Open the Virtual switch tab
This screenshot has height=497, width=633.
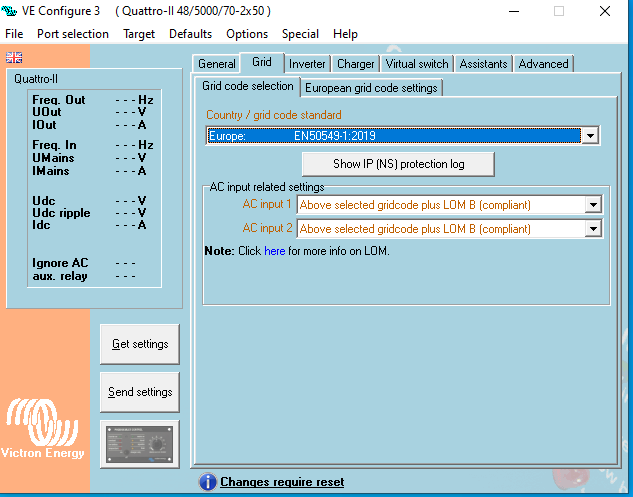coord(417,64)
